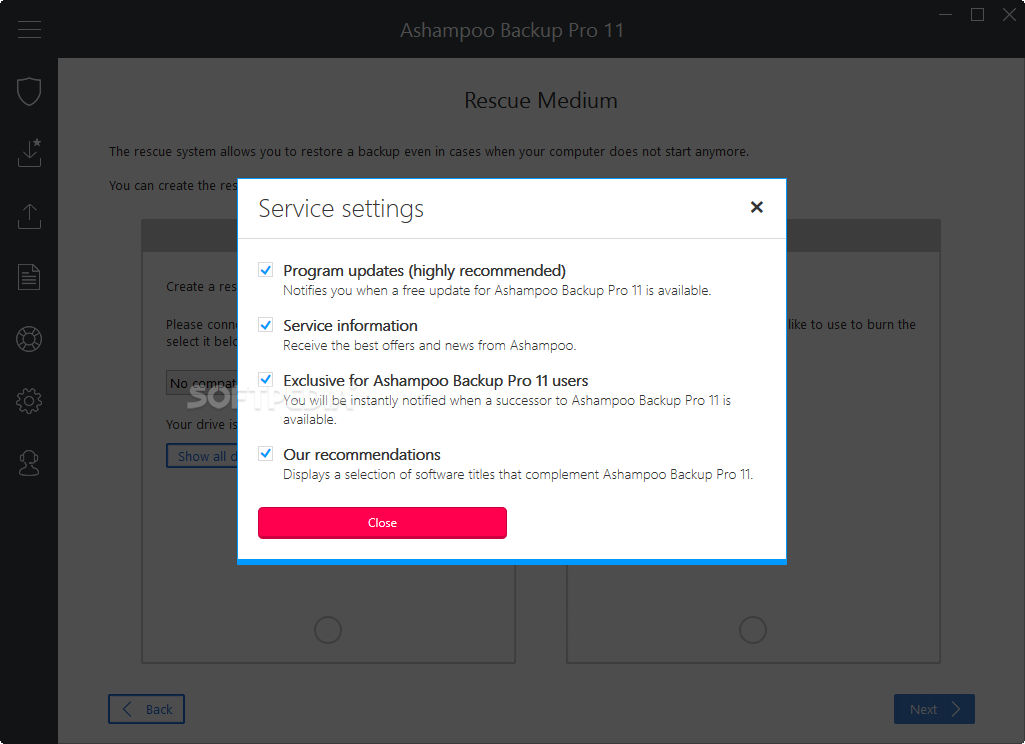Click Ashampoo Backup Pro 11 title text
This screenshot has height=744, width=1025.
click(x=512, y=30)
